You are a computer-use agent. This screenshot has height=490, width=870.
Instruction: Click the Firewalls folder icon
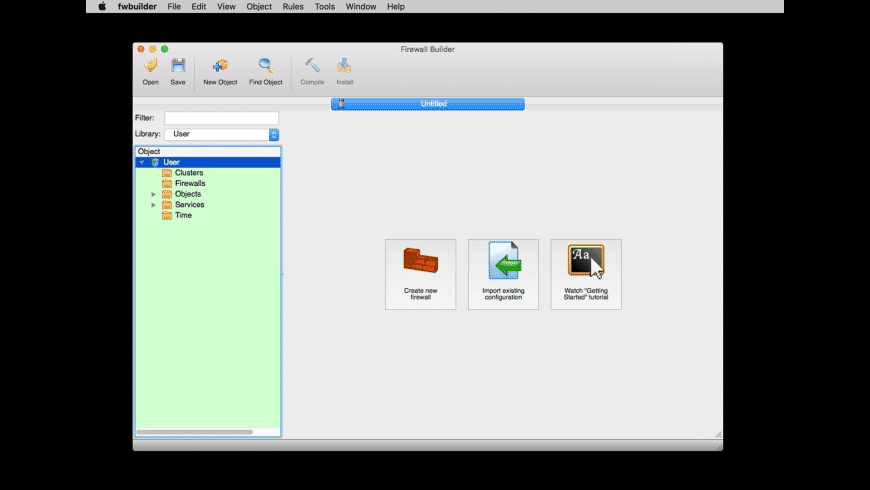tap(166, 183)
